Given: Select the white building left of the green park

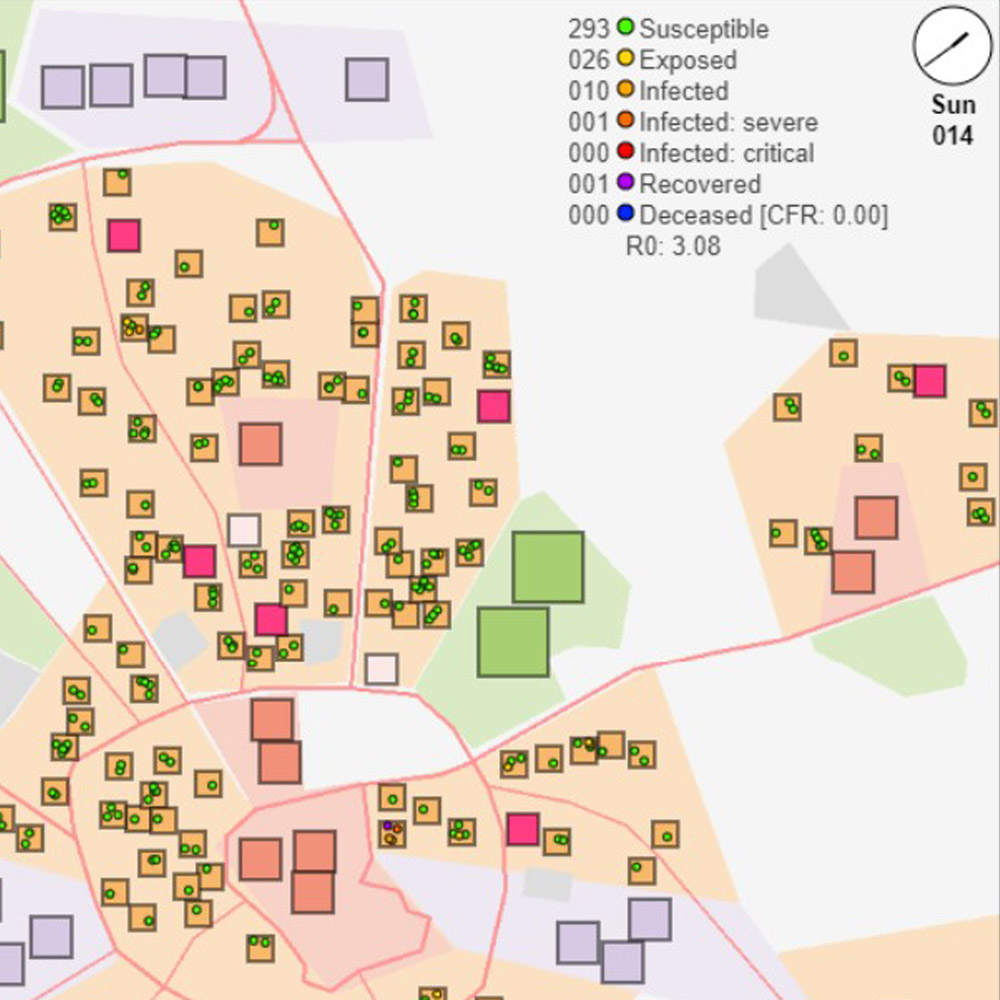Looking at the screenshot, I should coord(381,668).
